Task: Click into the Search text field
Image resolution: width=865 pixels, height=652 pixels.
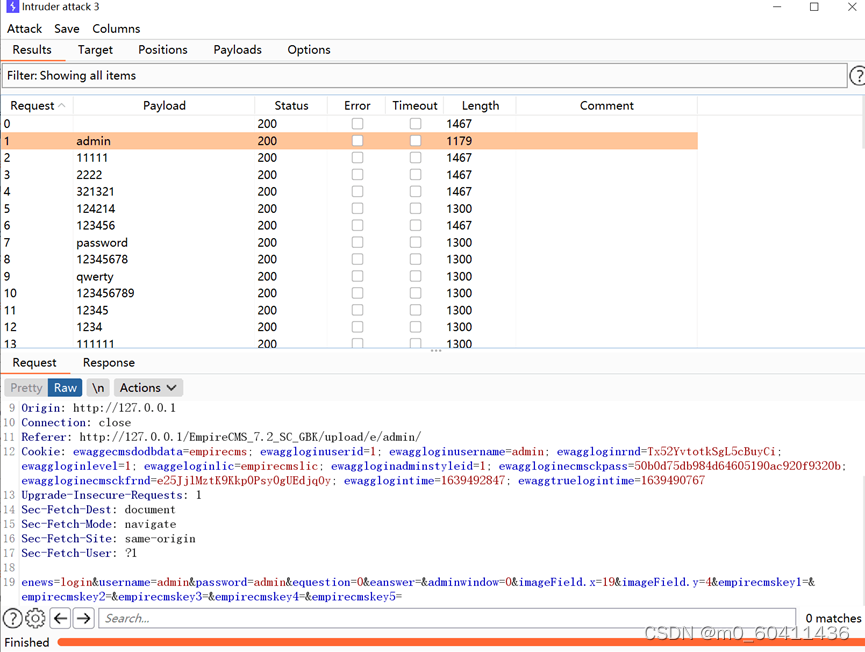Action: (x=447, y=618)
